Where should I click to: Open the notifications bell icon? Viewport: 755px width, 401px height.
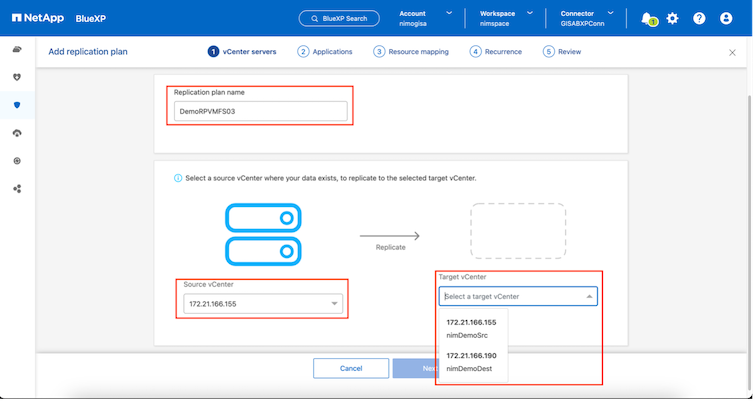(x=647, y=18)
